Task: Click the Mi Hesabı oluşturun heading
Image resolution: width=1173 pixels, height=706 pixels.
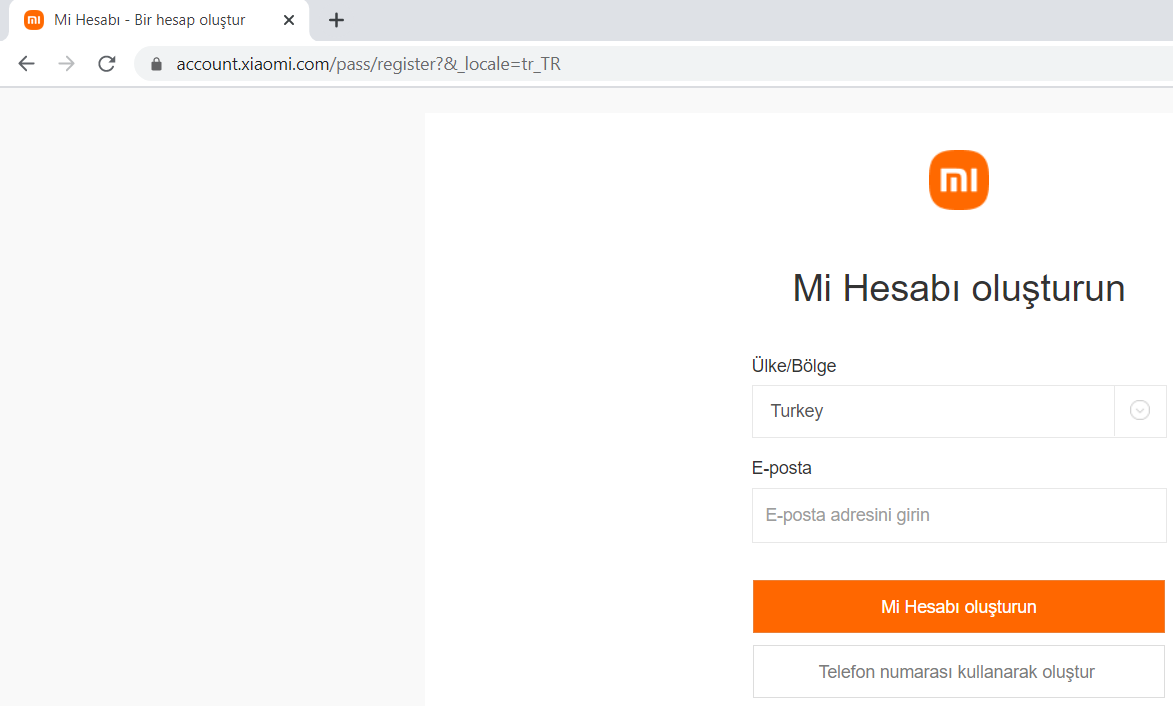Action: 958,289
